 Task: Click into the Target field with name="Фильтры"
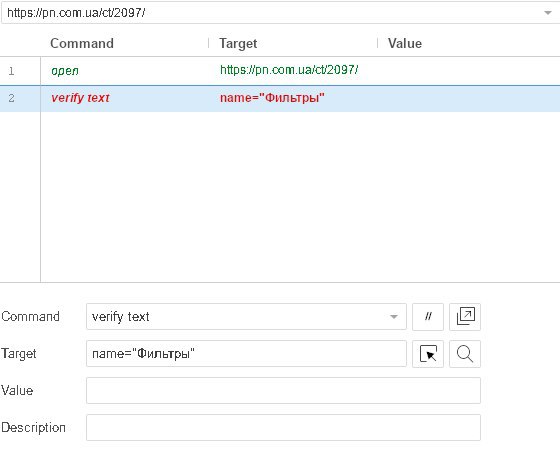click(246, 354)
